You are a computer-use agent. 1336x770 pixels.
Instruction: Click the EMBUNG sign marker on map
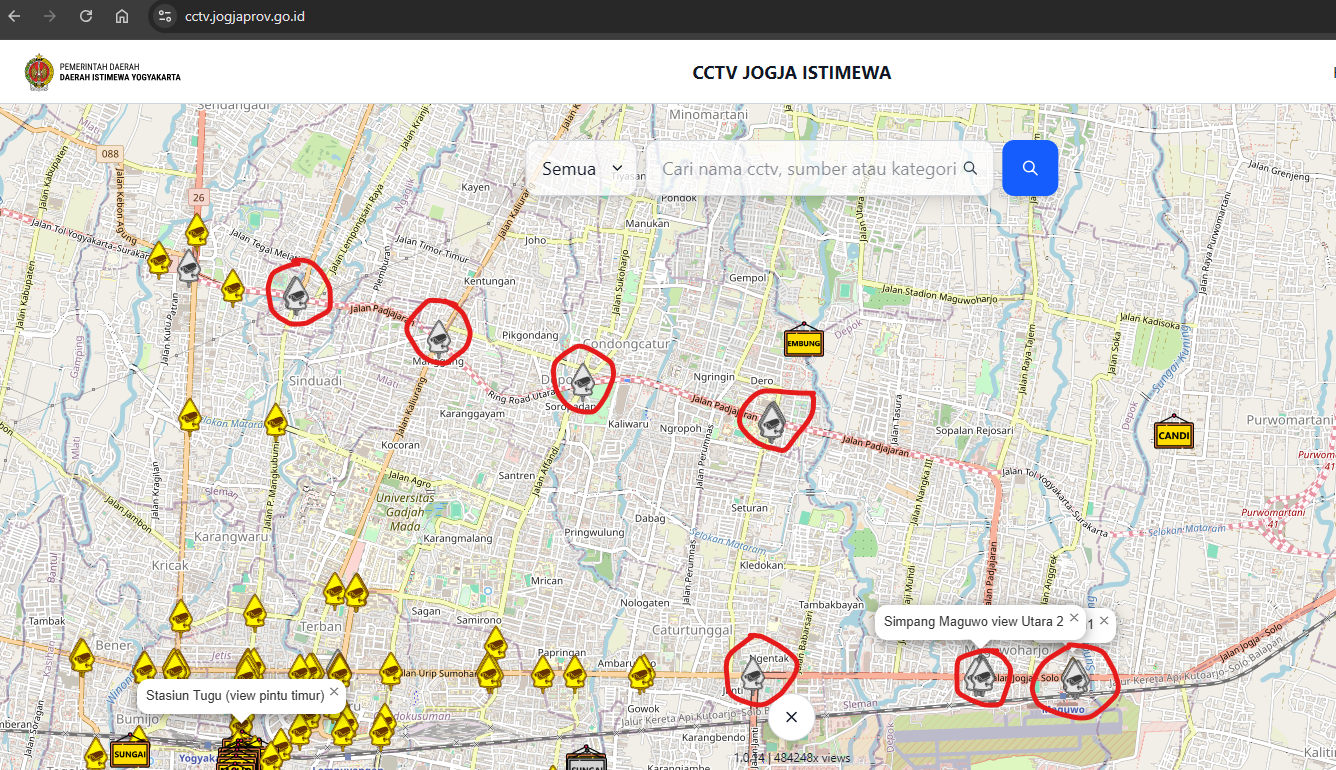coord(804,343)
